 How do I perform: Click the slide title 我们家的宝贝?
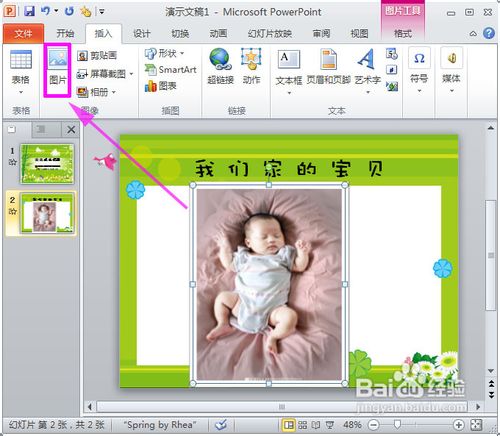pos(288,168)
